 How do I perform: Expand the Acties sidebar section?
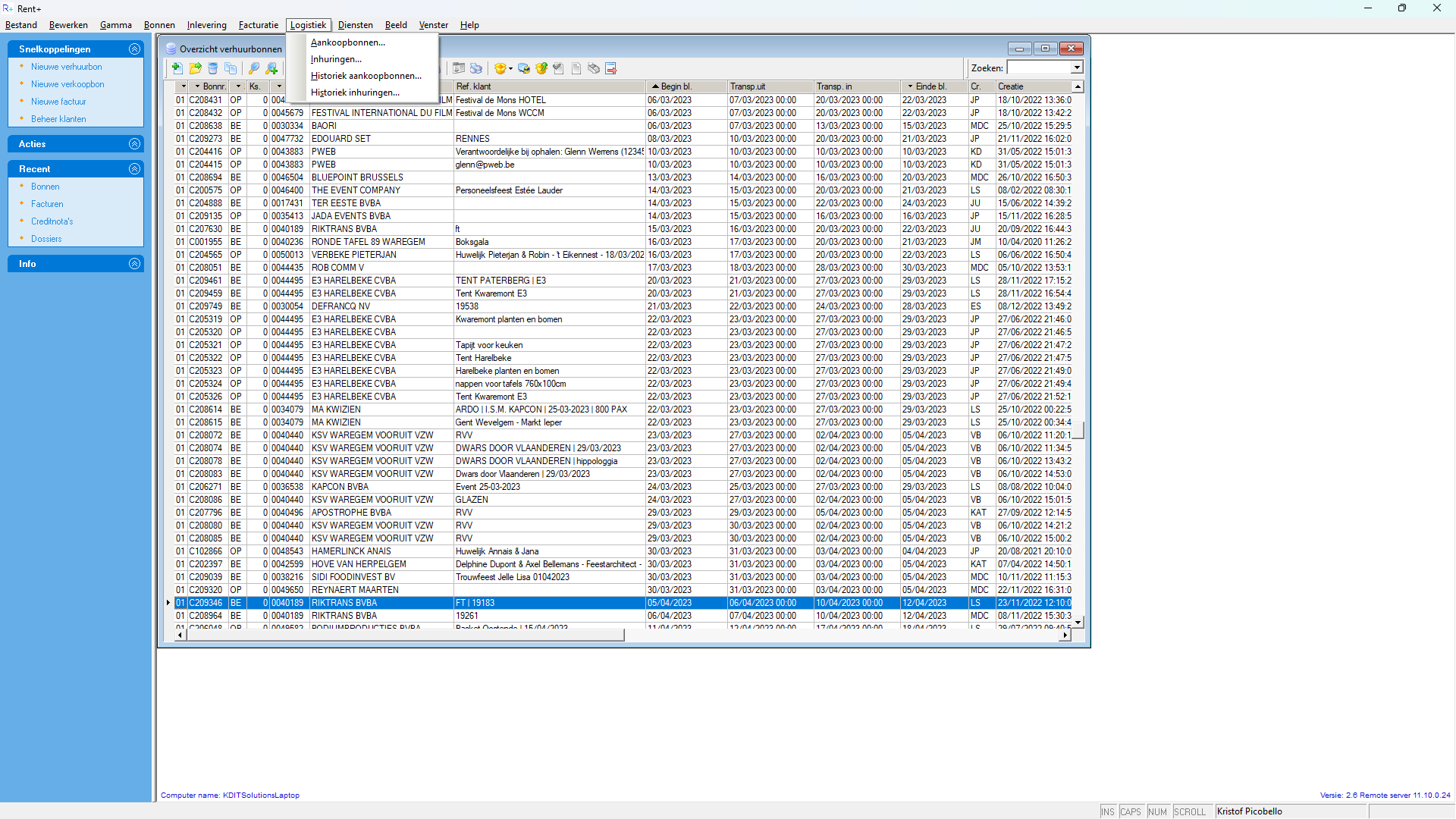134,144
